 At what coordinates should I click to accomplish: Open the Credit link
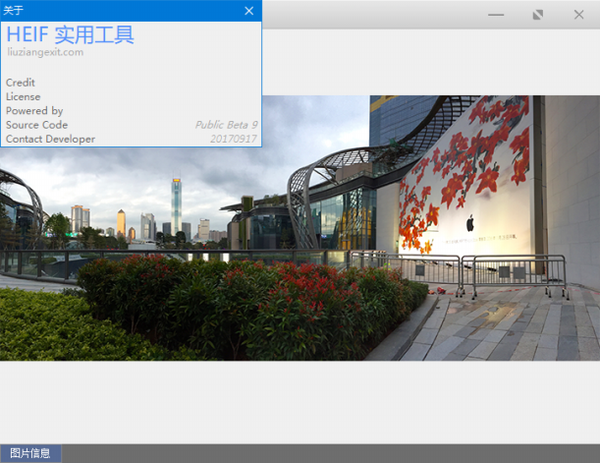coord(20,83)
